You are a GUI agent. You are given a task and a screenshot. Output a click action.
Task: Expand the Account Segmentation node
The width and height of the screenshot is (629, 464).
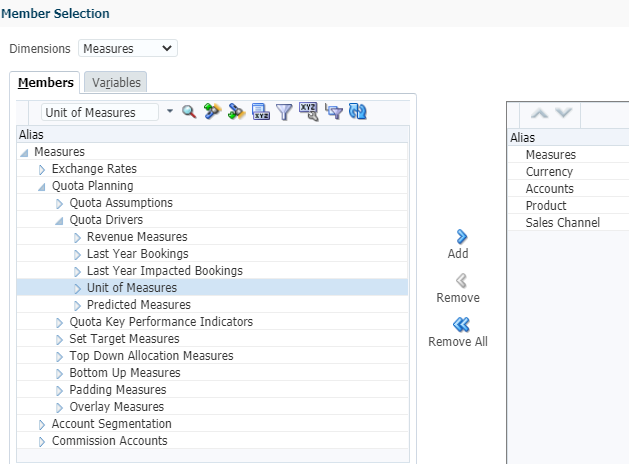coord(42,425)
